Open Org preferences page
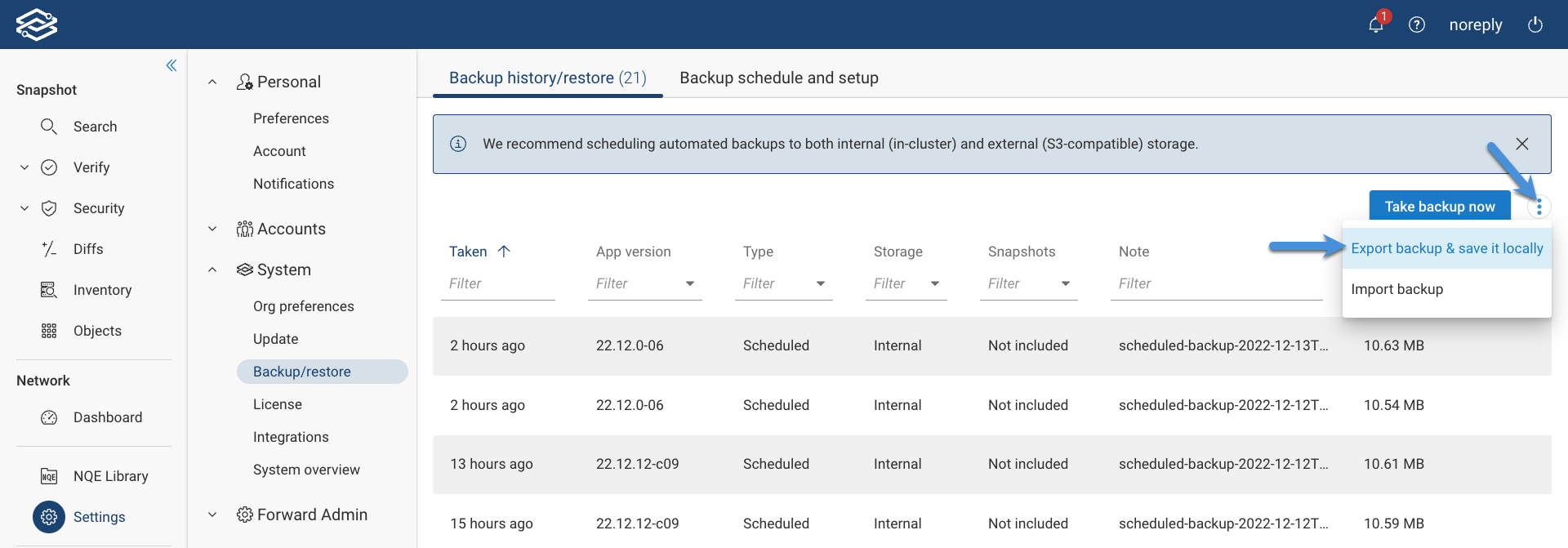The image size is (1568, 548). 303,306
